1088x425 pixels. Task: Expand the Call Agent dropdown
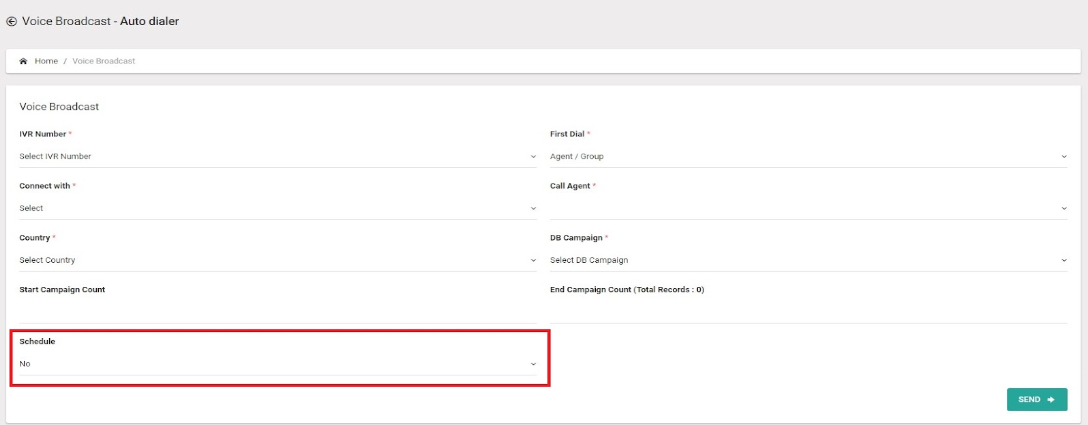coord(807,208)
